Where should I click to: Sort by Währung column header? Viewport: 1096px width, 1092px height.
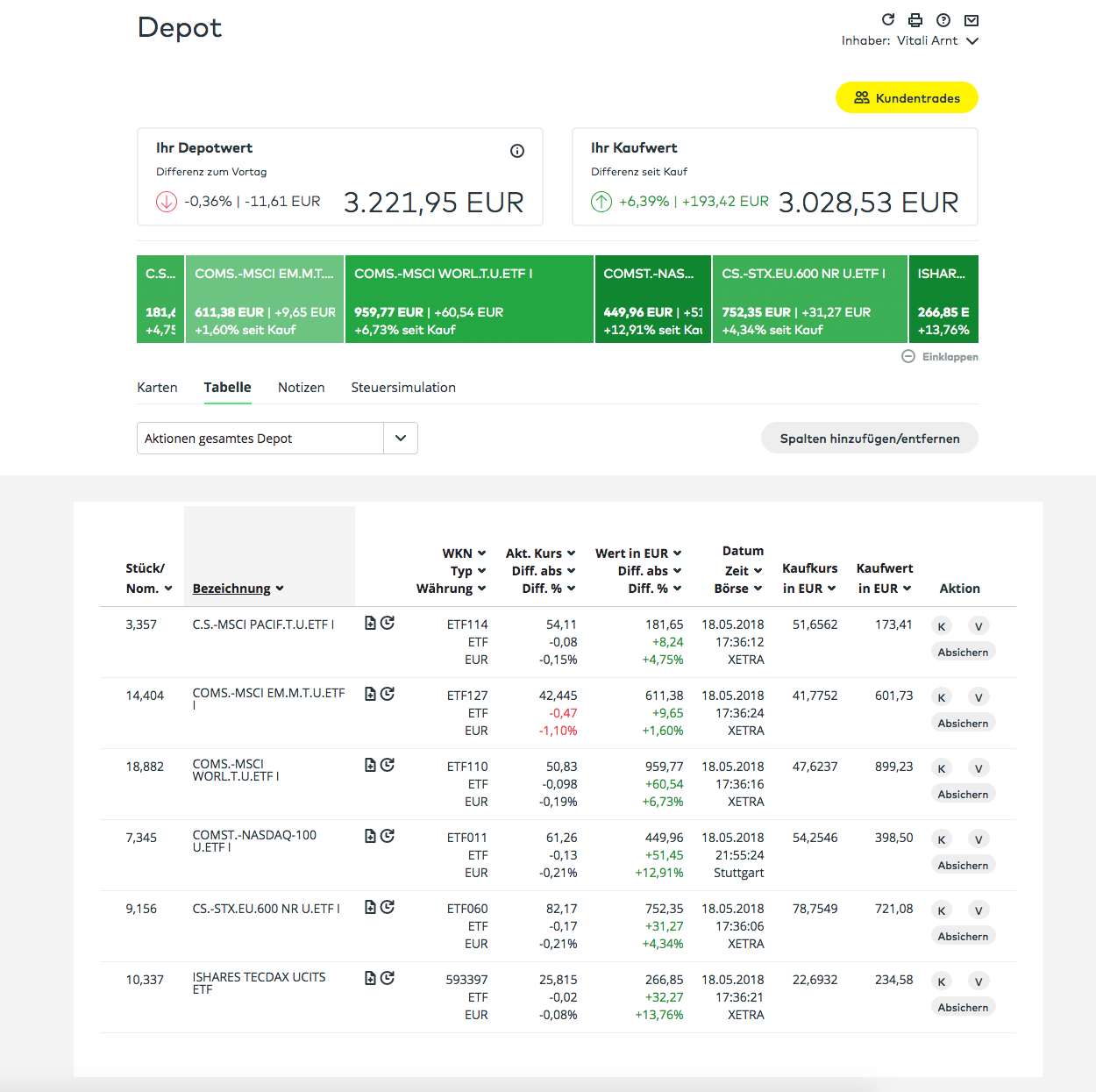pos(451,589)
